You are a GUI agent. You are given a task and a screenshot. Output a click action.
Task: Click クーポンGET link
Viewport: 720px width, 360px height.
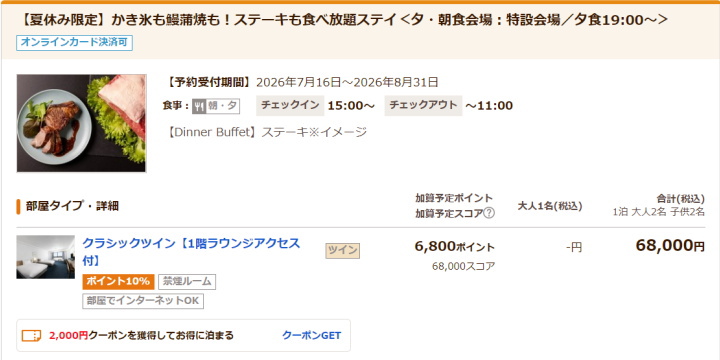click(312, 336)
